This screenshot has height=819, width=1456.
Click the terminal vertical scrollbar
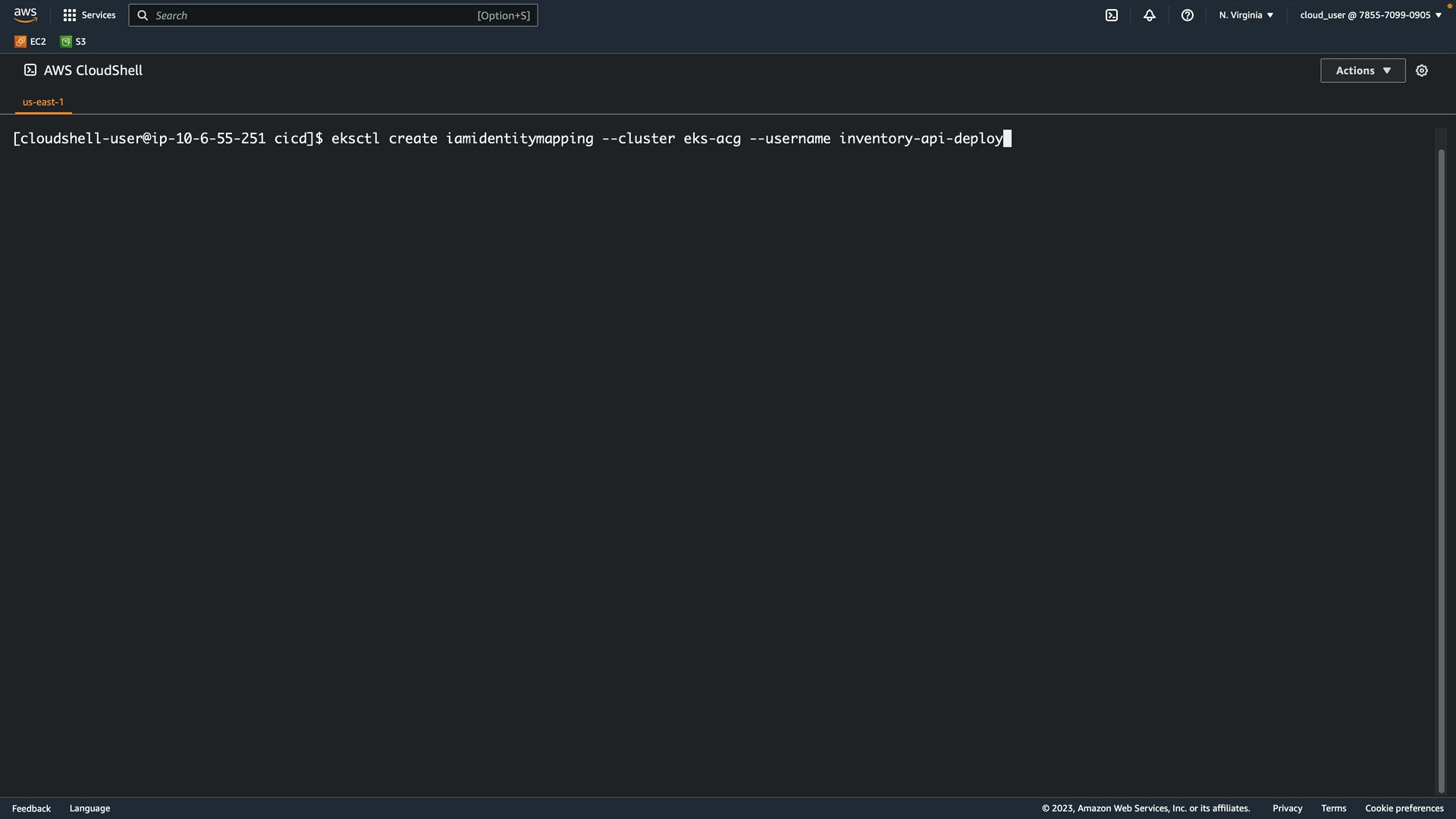[1442, 470]
